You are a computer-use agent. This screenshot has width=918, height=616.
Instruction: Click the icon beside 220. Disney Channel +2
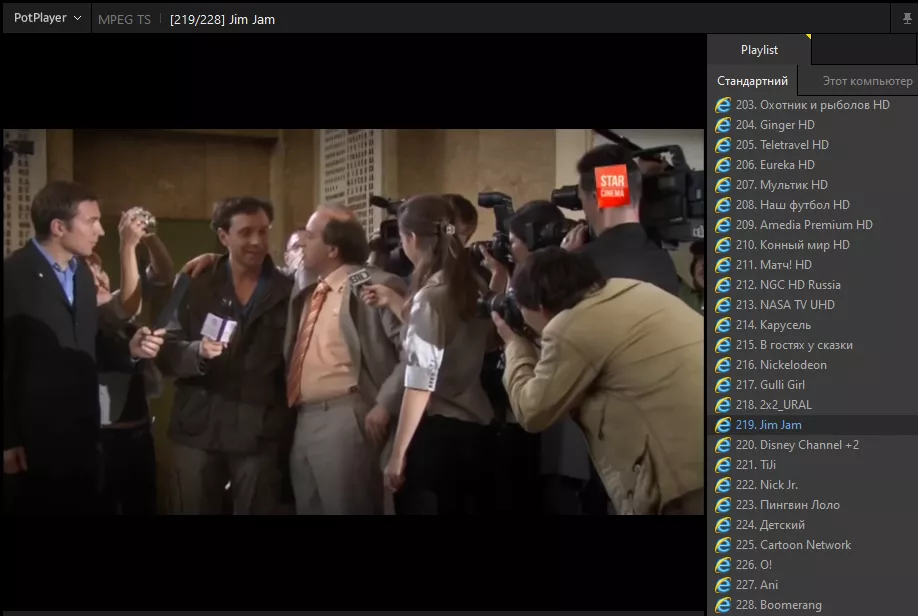pyautogui.click(x=723, y=444)
